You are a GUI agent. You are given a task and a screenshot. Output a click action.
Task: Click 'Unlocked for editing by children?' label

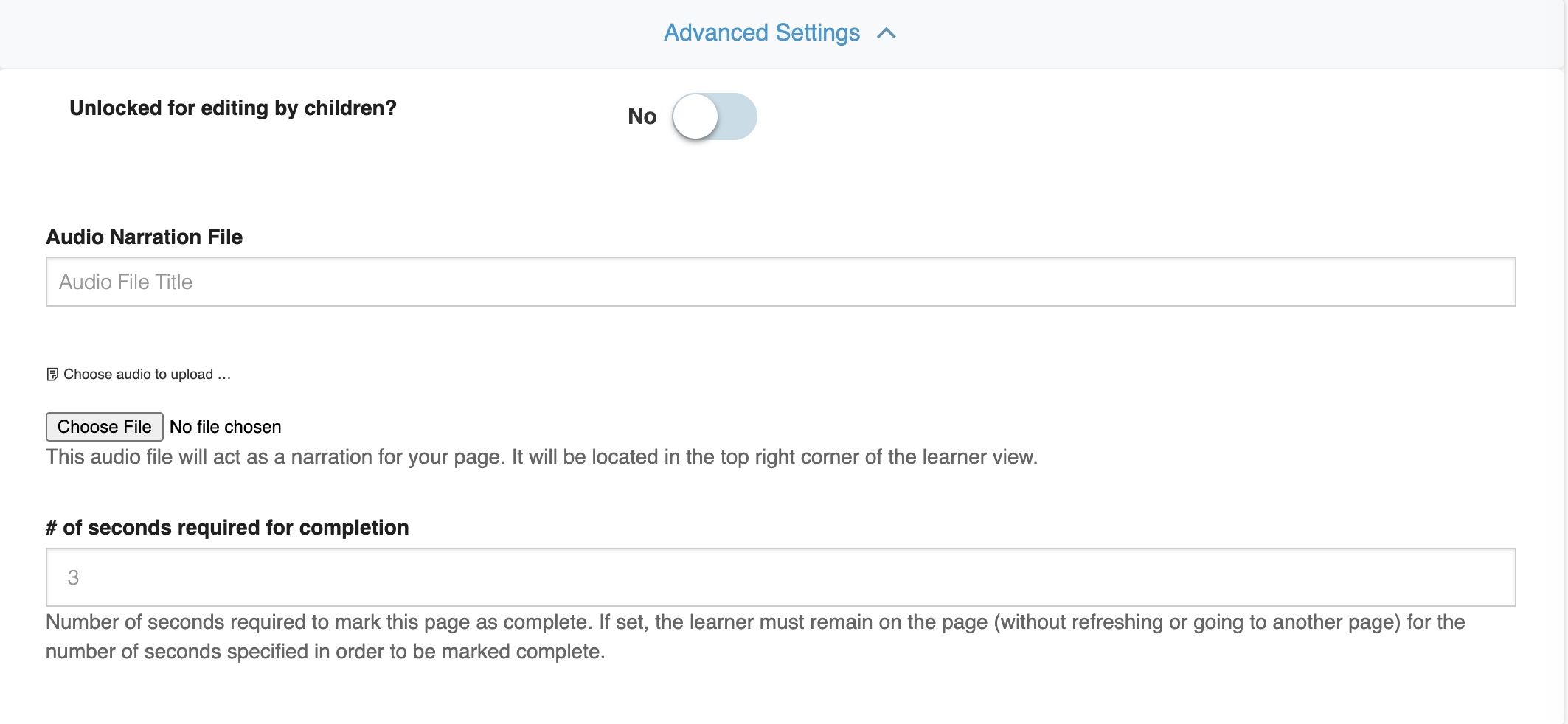pos(233,108)
